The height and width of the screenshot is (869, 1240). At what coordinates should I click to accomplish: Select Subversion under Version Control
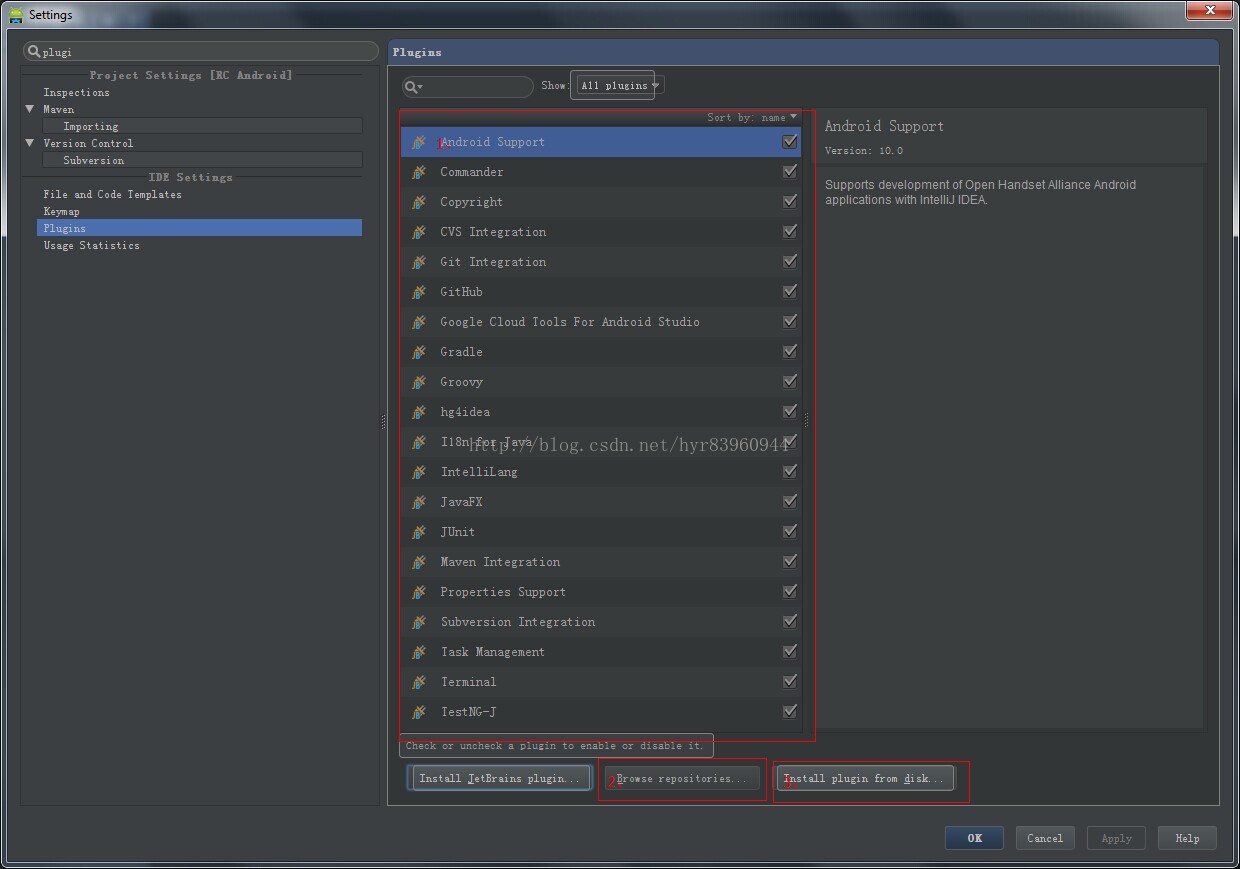click(x=200, y=160)
